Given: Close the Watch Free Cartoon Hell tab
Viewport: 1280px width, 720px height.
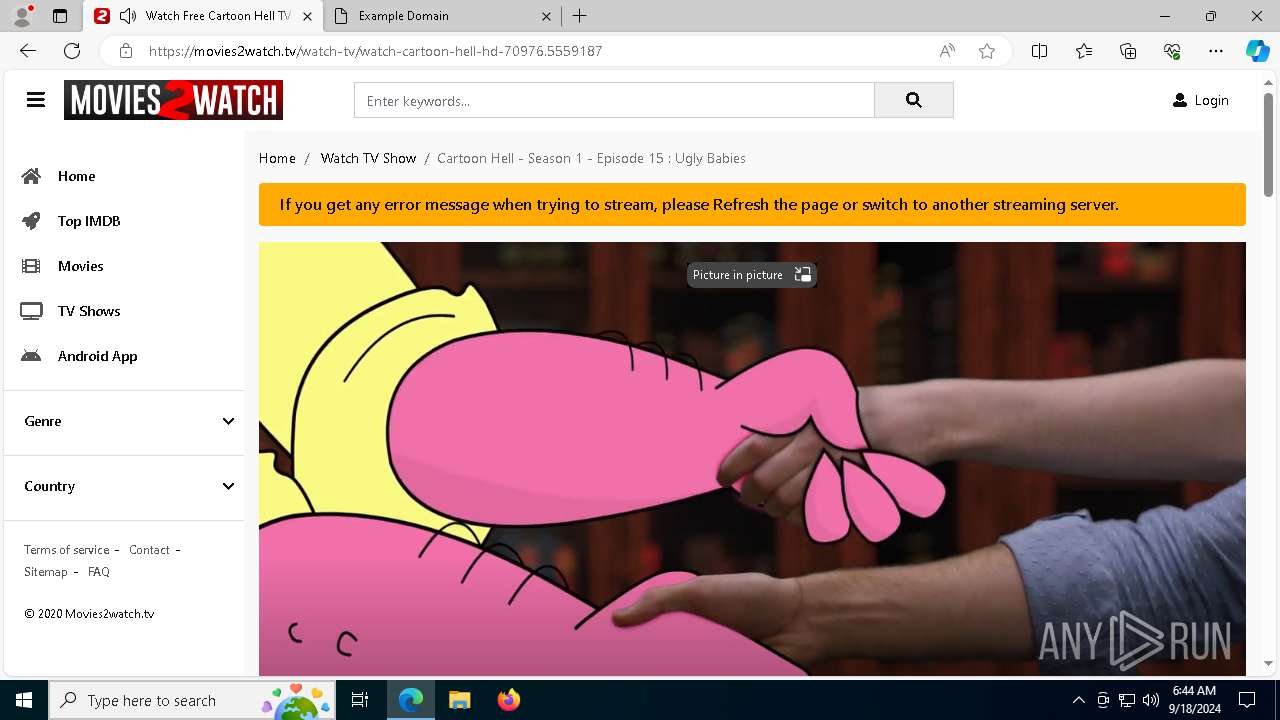Looking at the screenshot, I should [x=306, y=16].
